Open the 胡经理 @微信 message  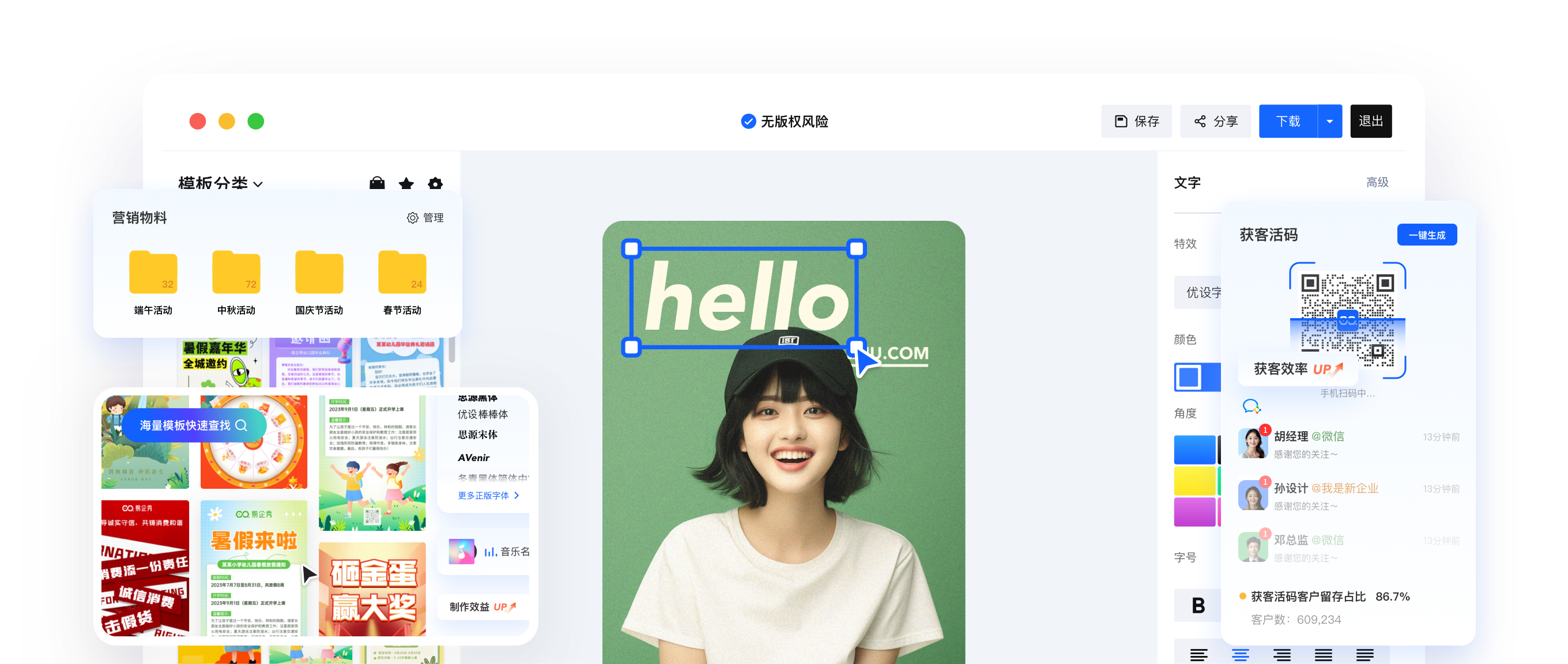(1348, 444)
